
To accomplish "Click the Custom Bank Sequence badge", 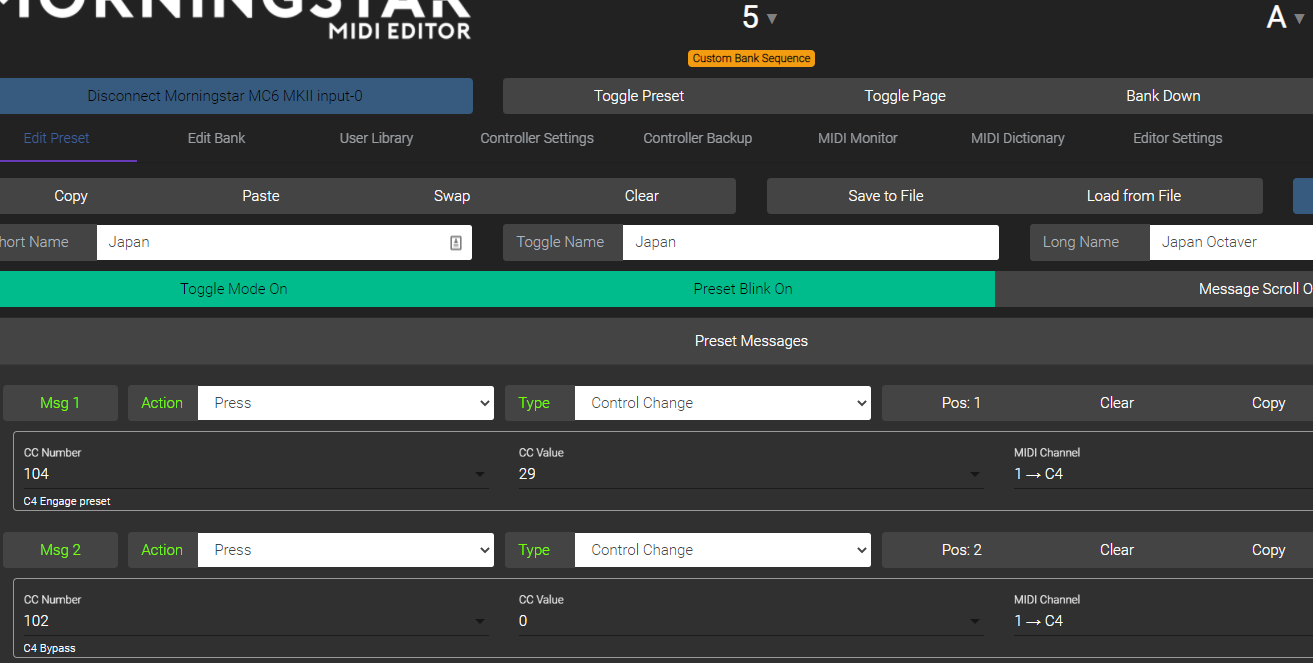I will [751, 58].
